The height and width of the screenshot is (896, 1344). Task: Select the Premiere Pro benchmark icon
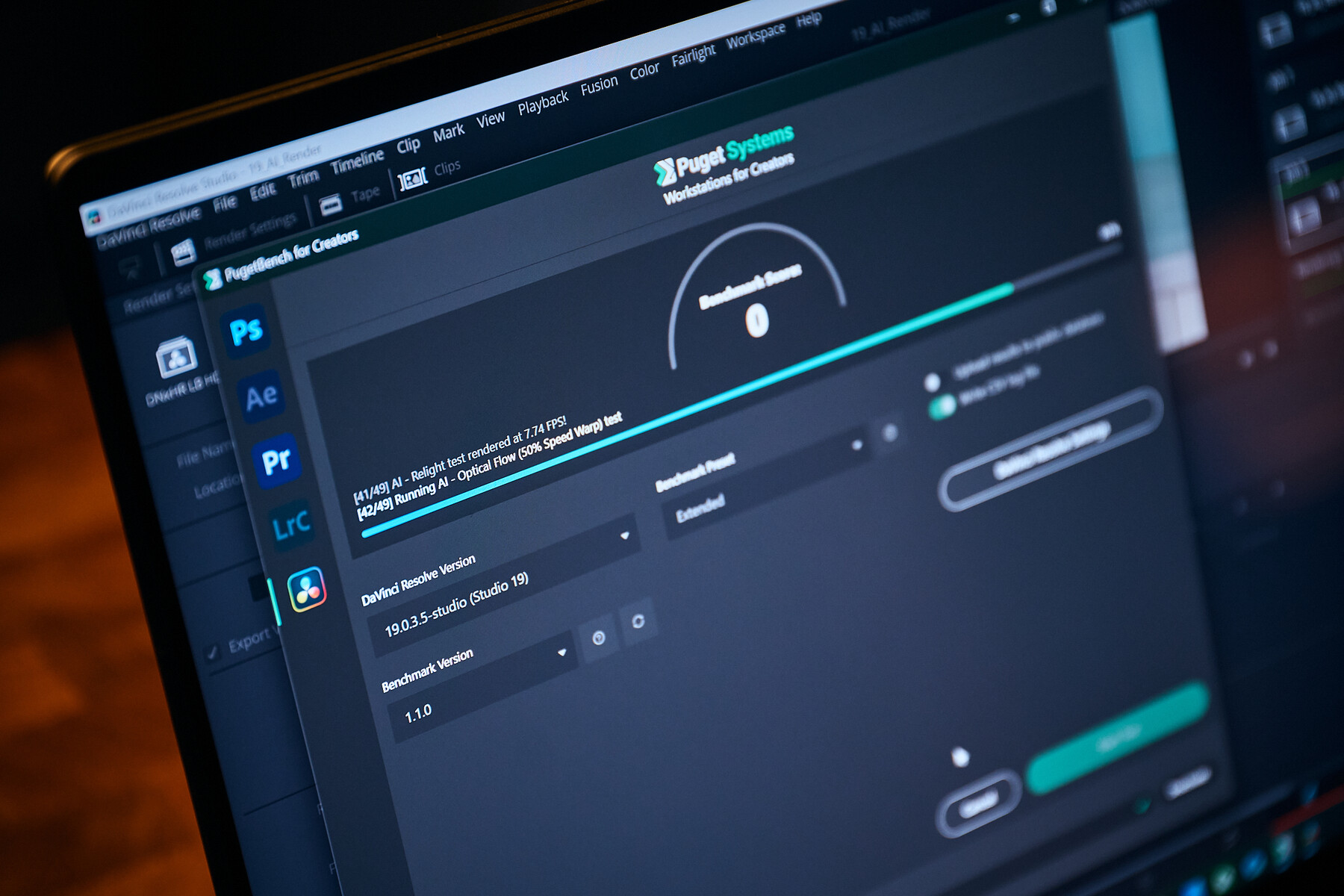(276, 461)
